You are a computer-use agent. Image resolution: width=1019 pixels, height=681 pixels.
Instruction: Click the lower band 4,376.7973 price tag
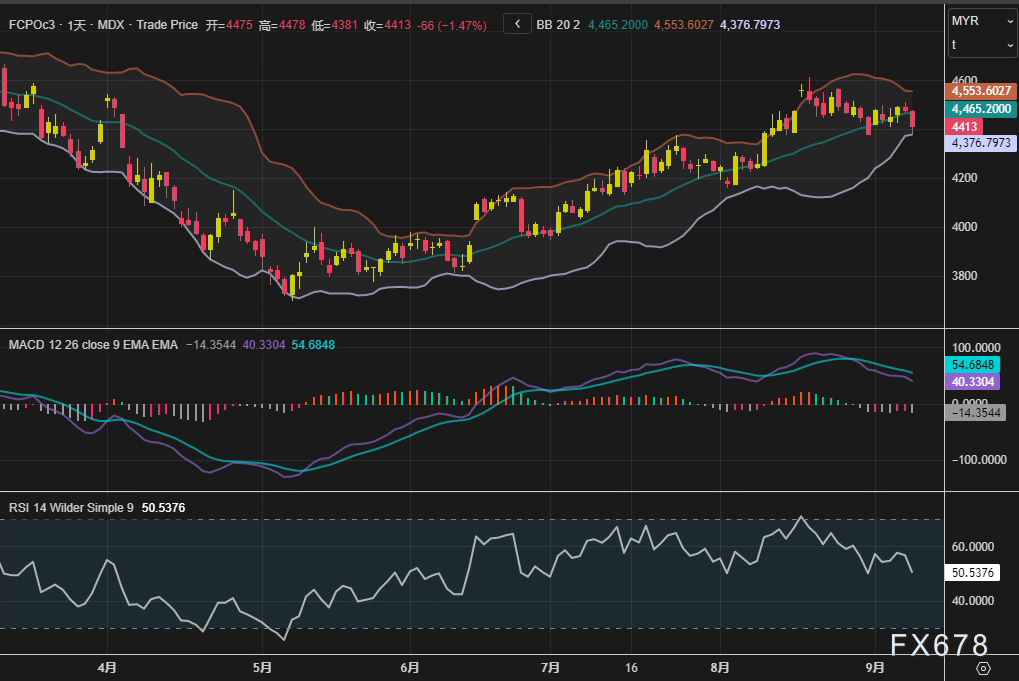coord(981,144)
